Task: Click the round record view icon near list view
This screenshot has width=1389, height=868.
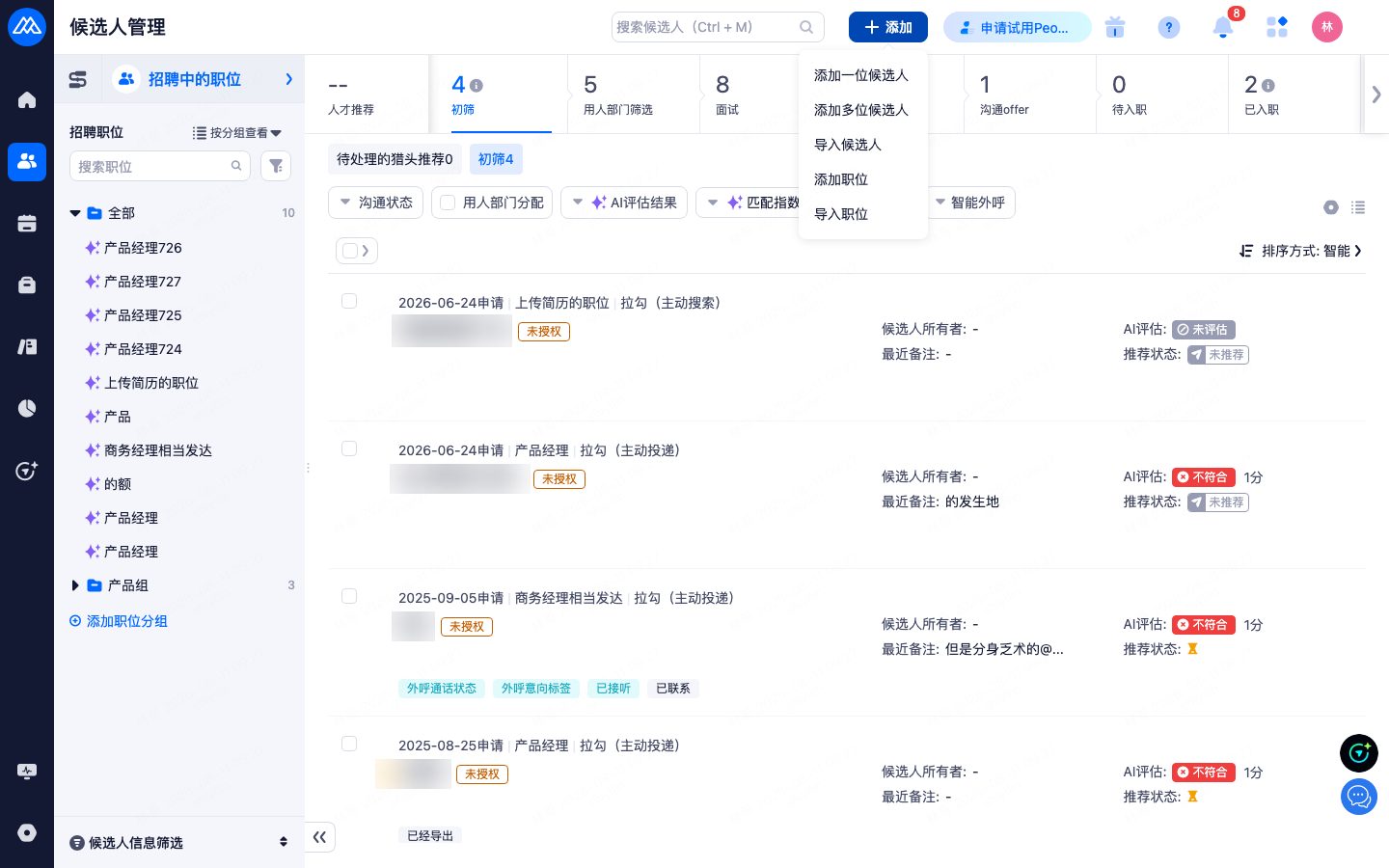Action: (1331, 207)
